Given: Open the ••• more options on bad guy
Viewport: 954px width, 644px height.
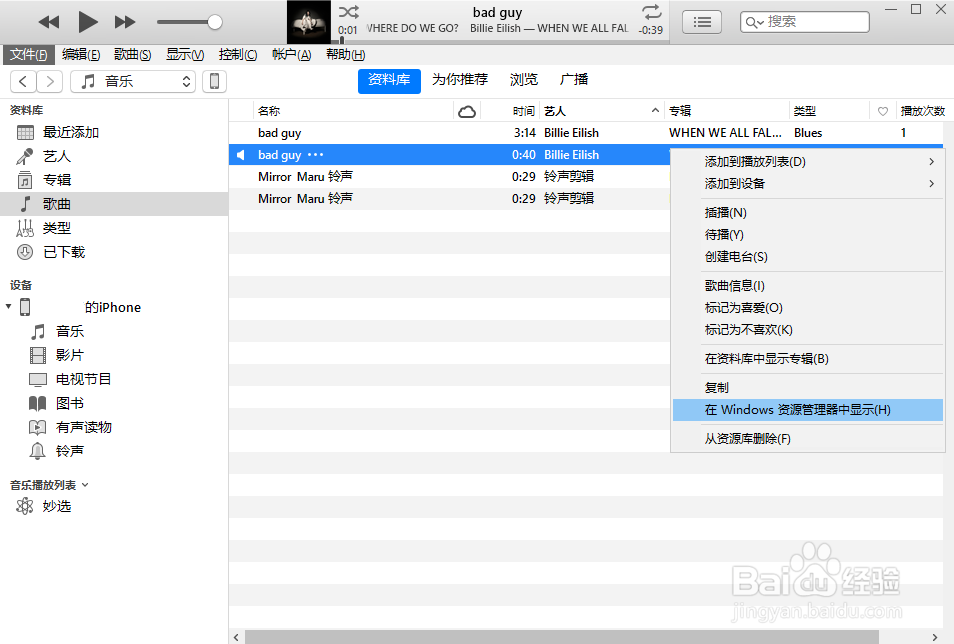Looking at the screenshot, I should [315, 155].
